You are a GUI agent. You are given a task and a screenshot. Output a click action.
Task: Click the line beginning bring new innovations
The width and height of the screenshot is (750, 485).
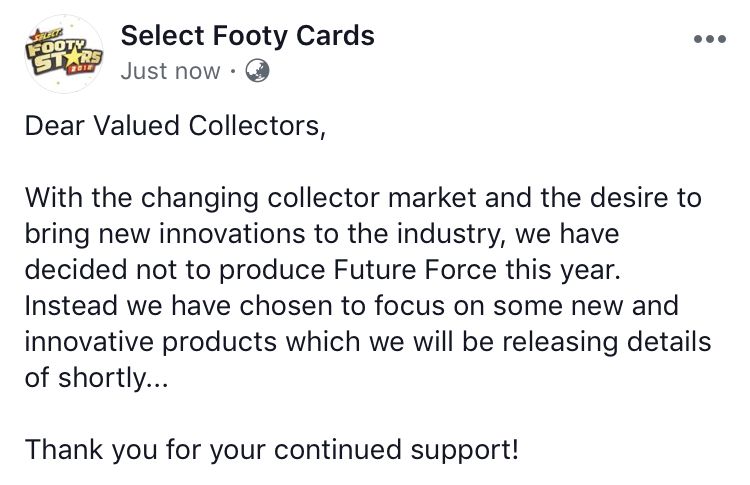point(322,234)
